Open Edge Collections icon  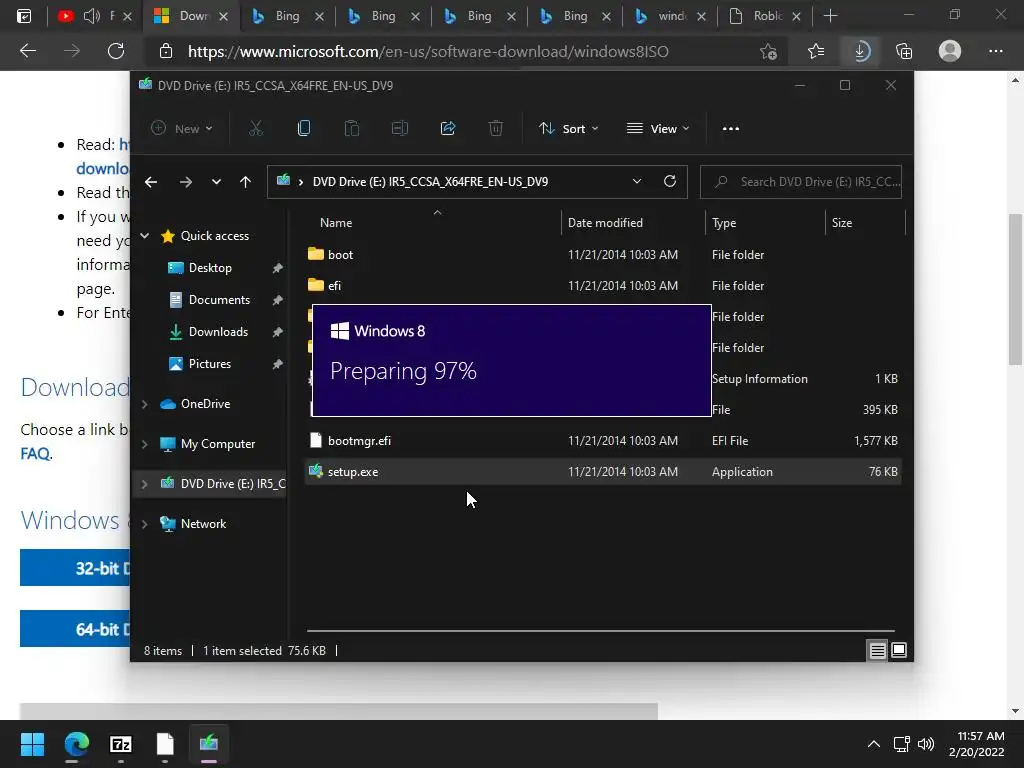coord(904,51)
